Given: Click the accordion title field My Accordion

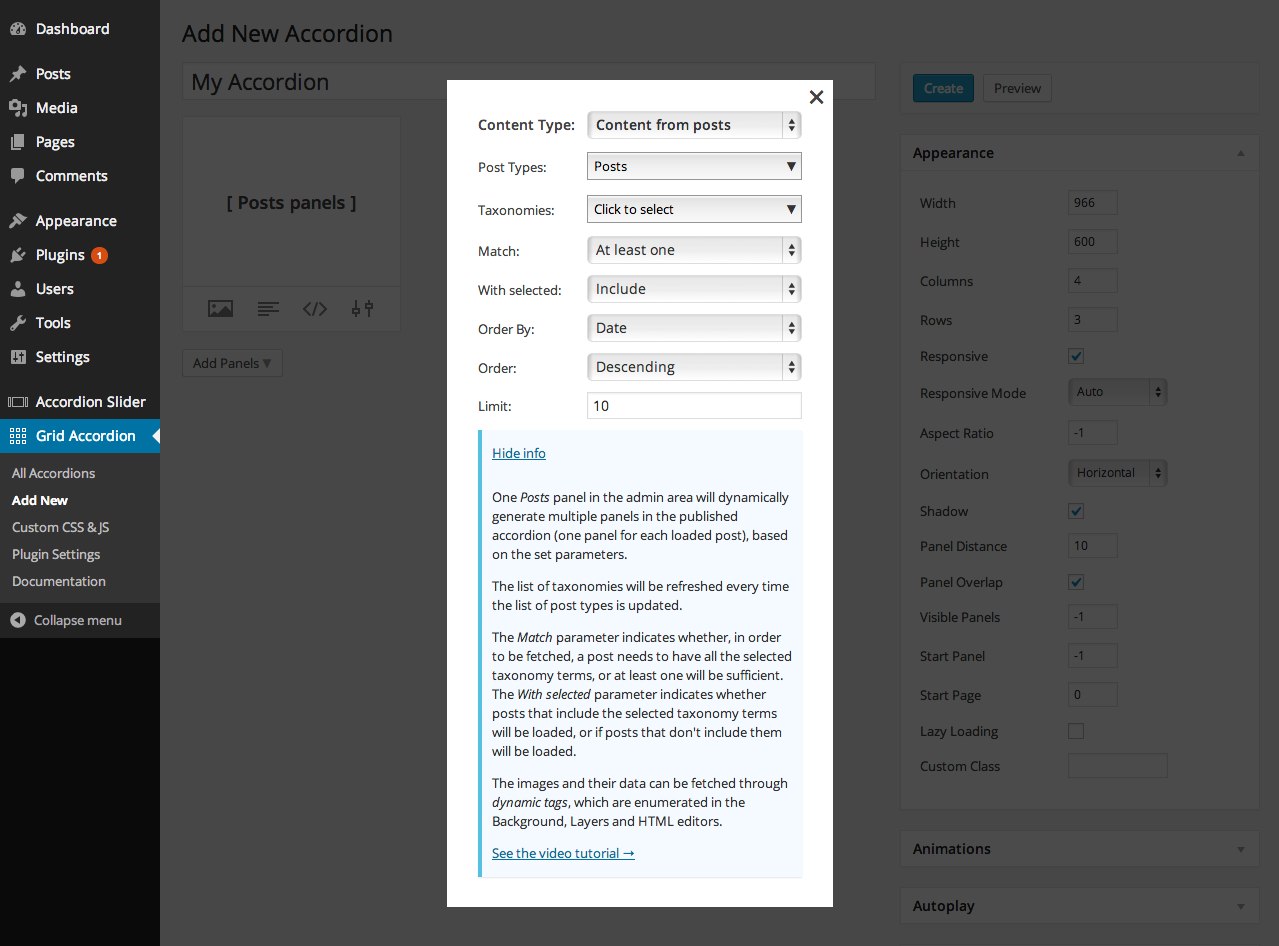Looking at the screenshot, I should pyautogui.click(x=529, y=82).
